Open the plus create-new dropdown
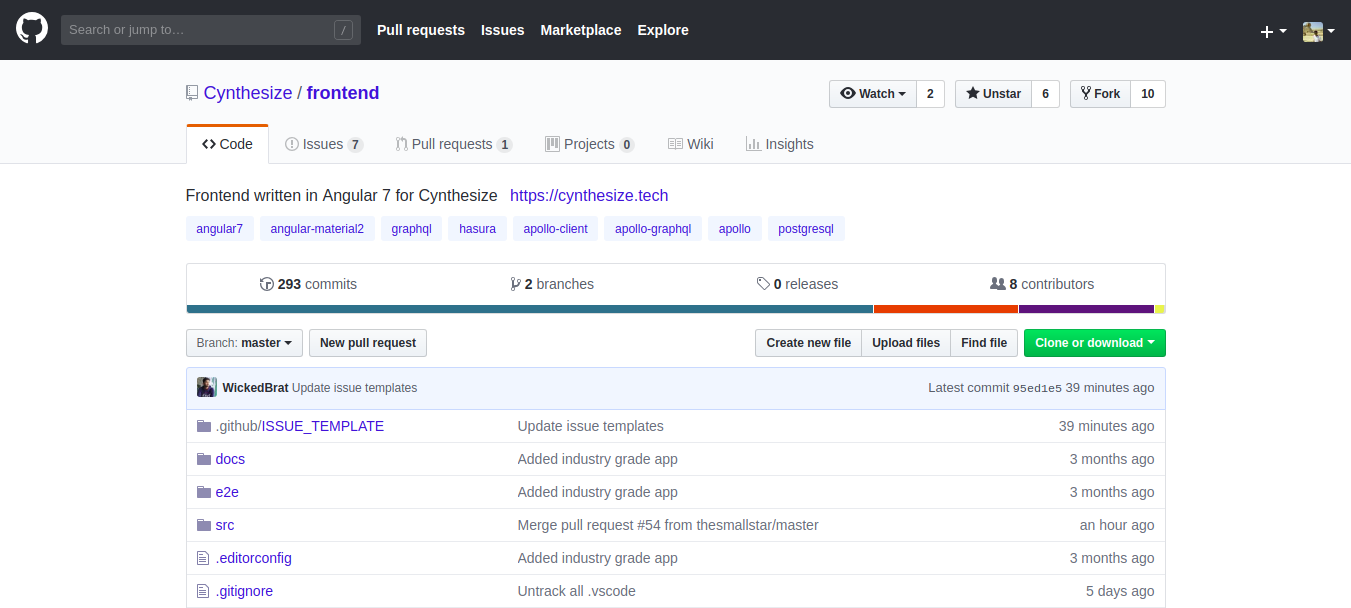The width and height of the screenshot is (1351, 608). pyautogui.click(x=1273, y=31)
